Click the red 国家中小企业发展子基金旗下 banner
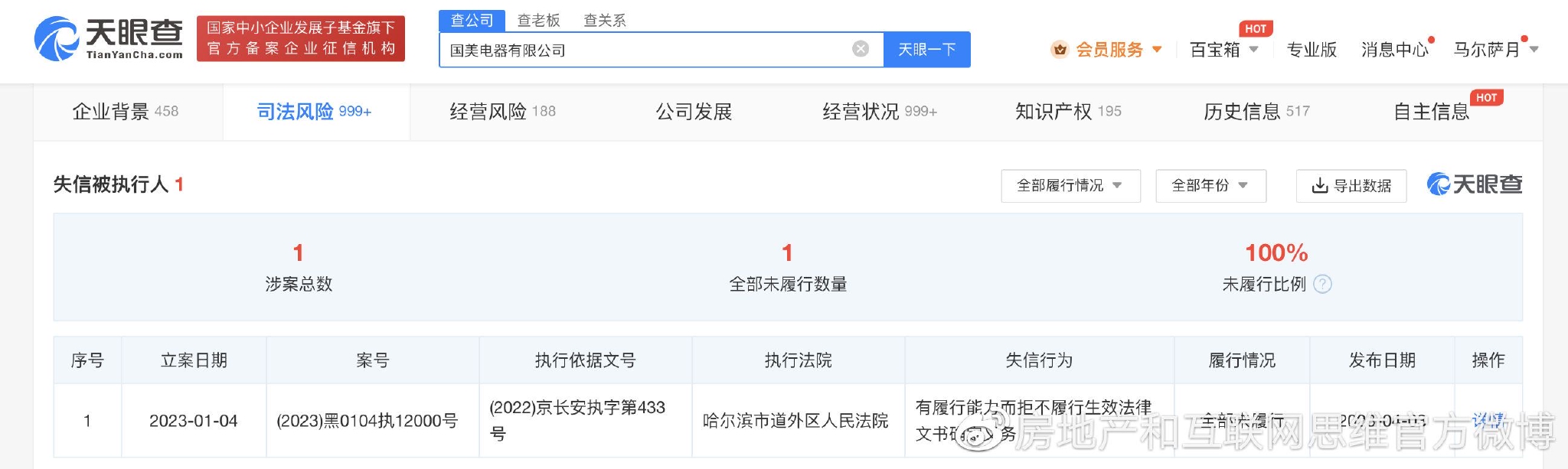The width and height of the screenshot is (1568, 469). coord(301,38)
